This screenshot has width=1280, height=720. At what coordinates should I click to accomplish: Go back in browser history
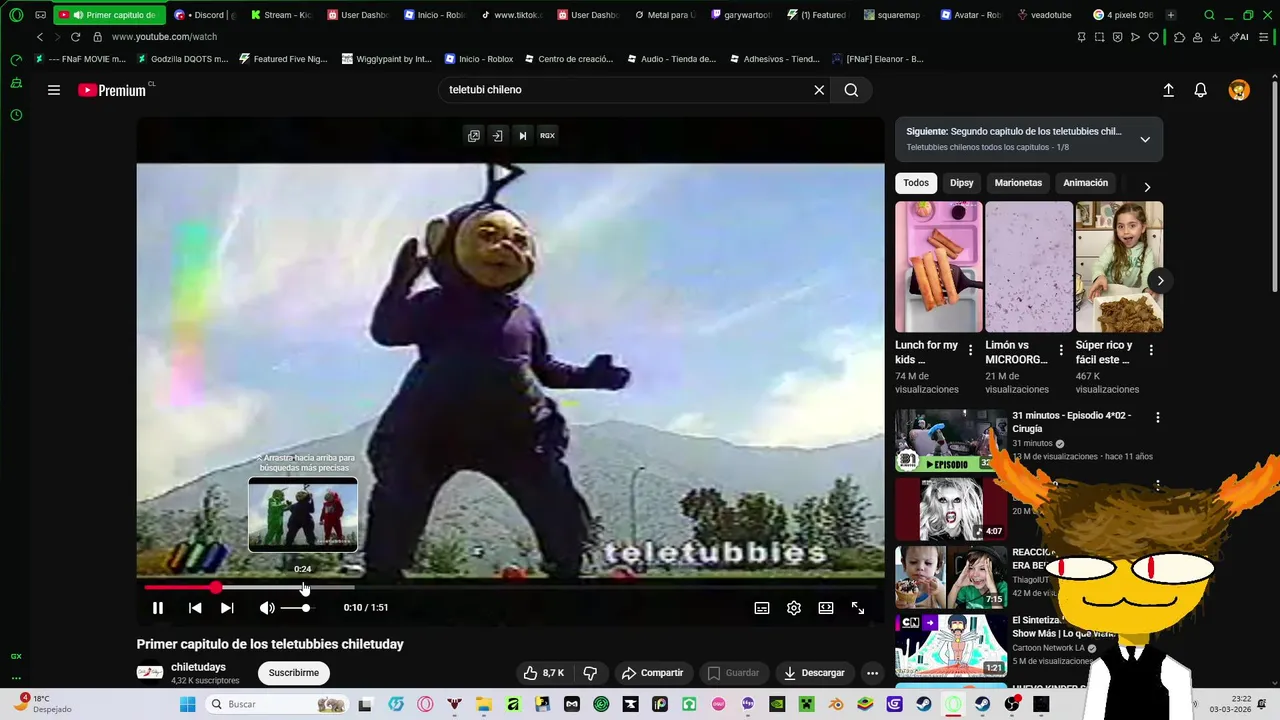click(x=40, y=37)
